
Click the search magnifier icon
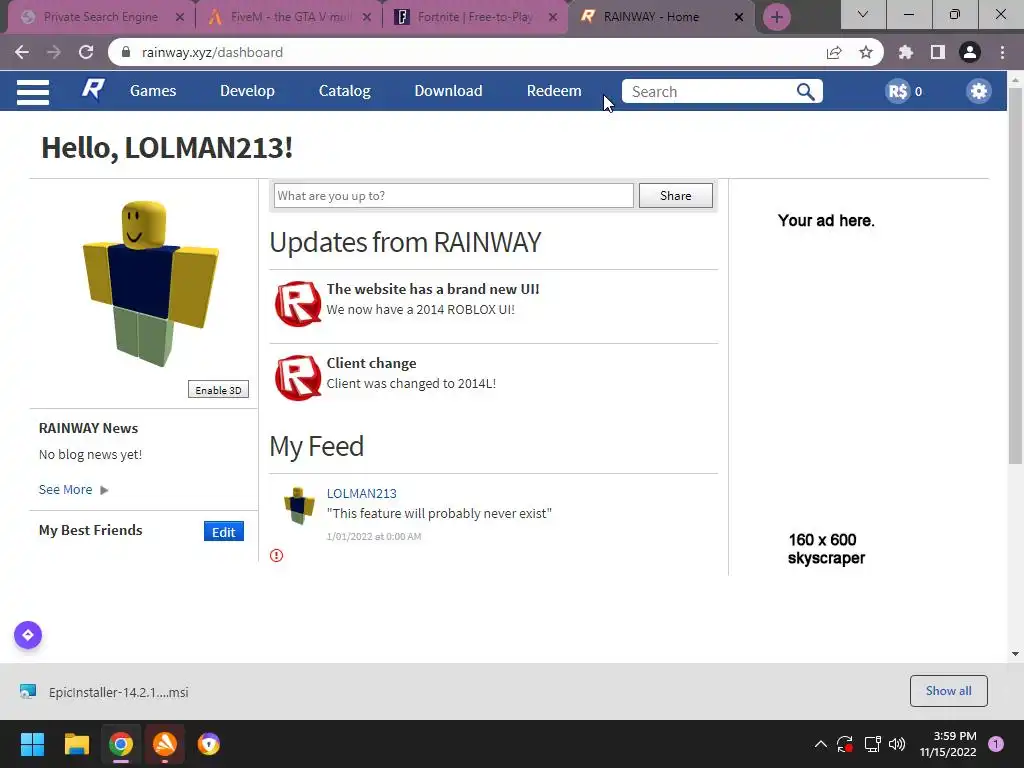click(806, 91)
